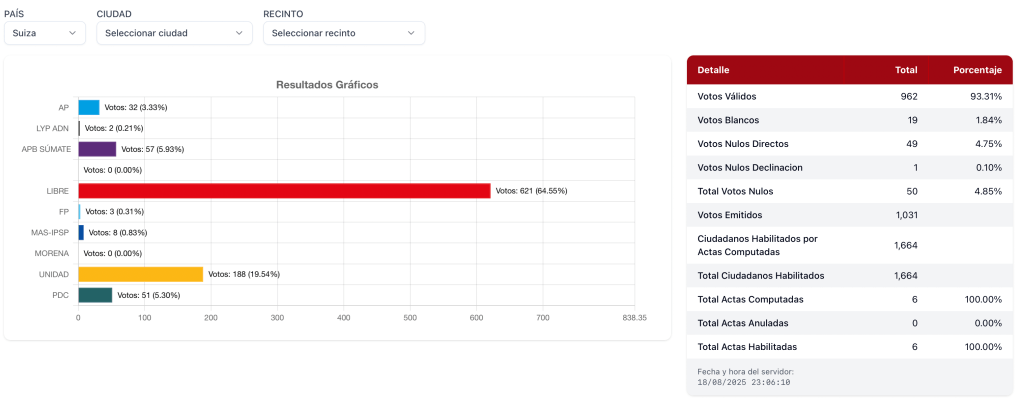The width and height of the screenshot is (1022, 408).
Task: Select the Votos Blancos row
Action: click(x=848, y=120)
